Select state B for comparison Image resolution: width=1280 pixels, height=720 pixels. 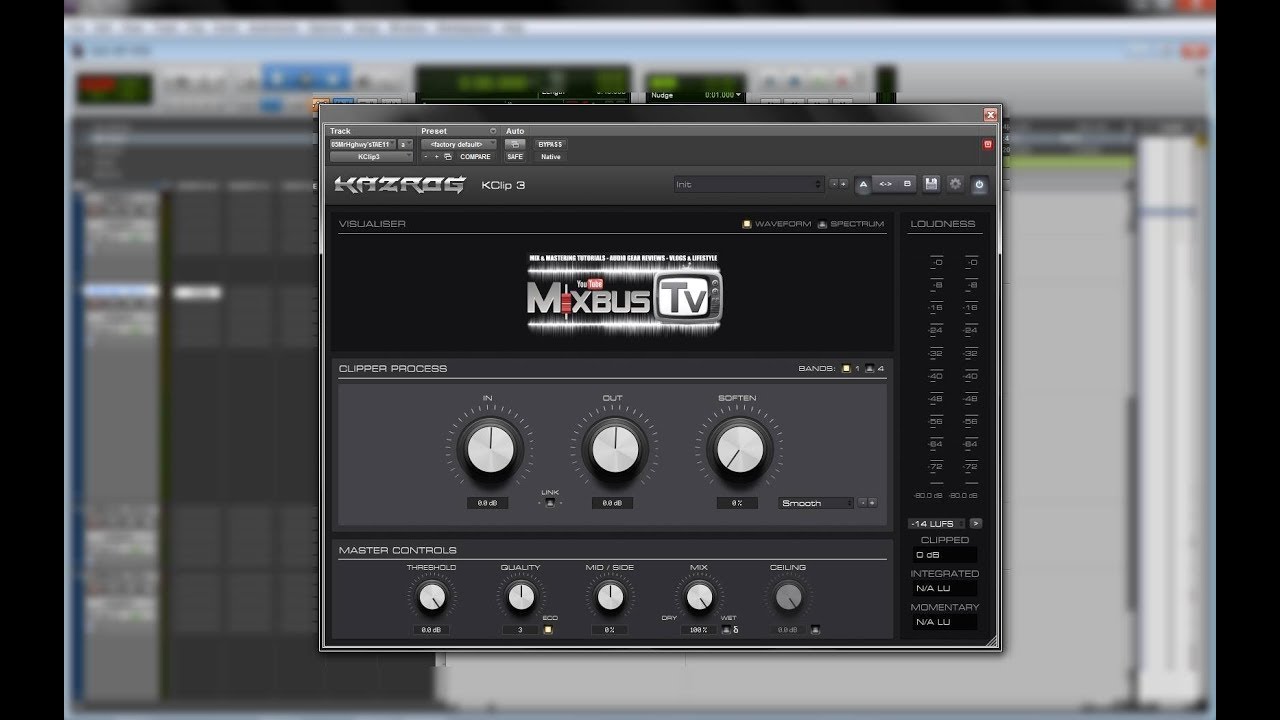[x=907, y=184]
